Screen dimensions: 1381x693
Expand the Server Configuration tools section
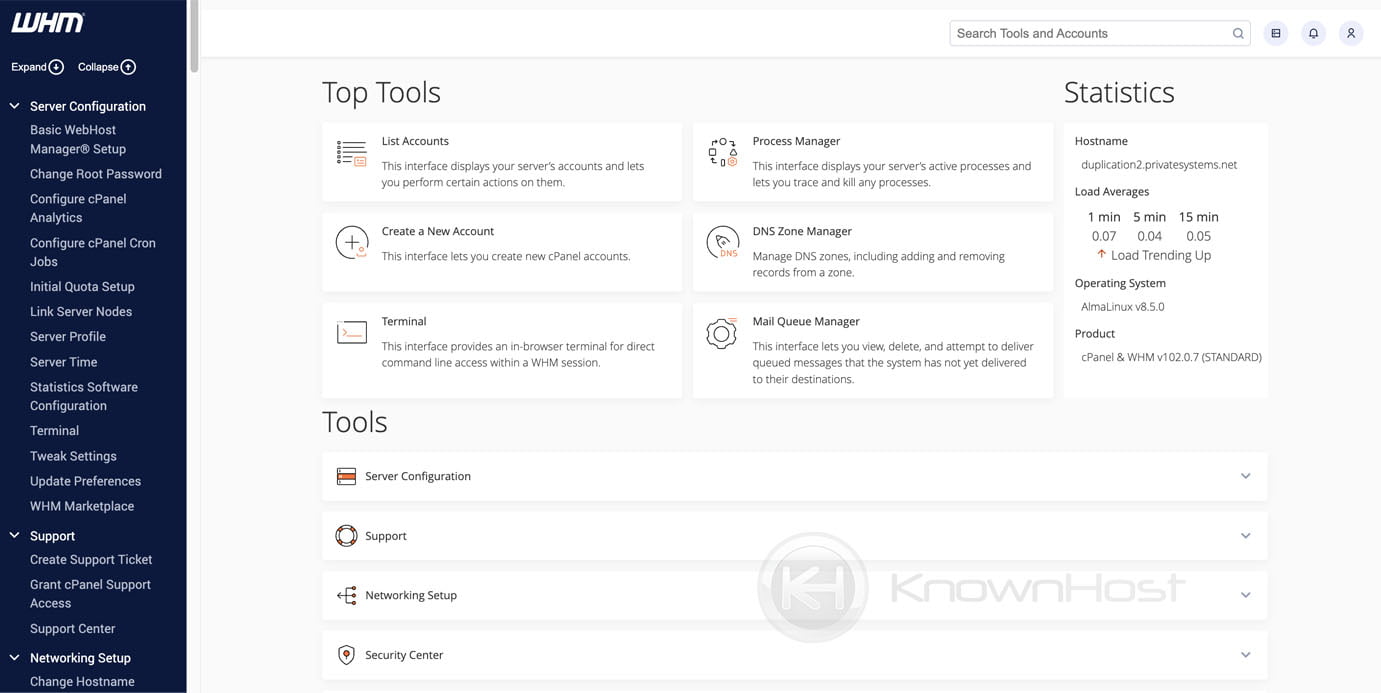pyautogui.click(x=1245, y=476)
